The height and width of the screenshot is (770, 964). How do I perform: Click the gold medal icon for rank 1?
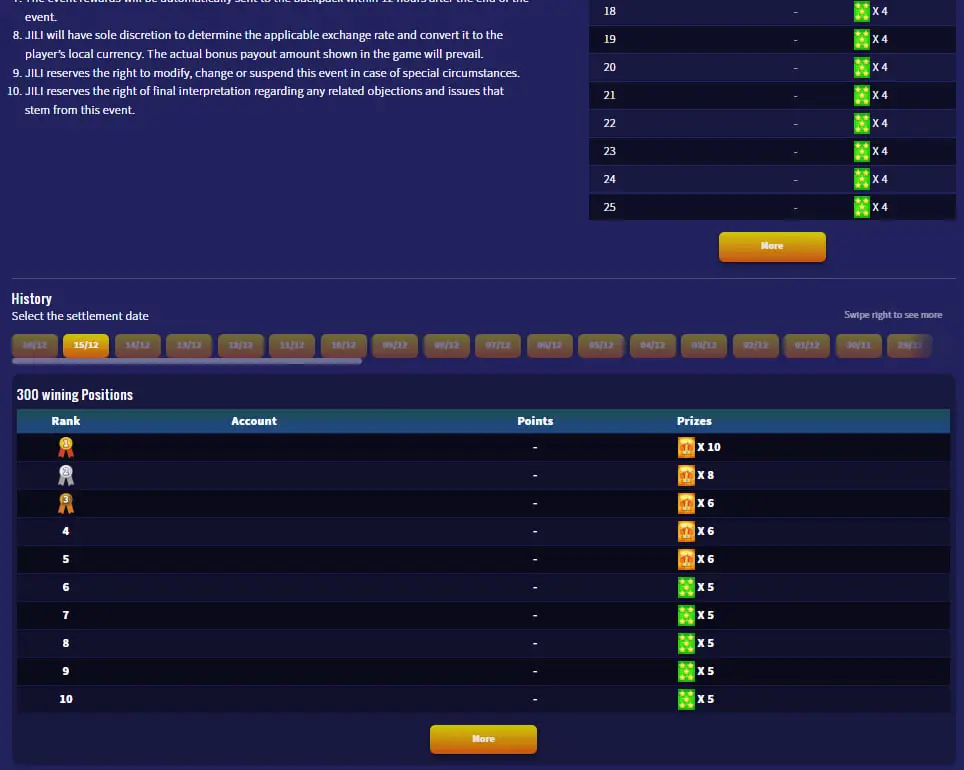[x=66, y=447]
